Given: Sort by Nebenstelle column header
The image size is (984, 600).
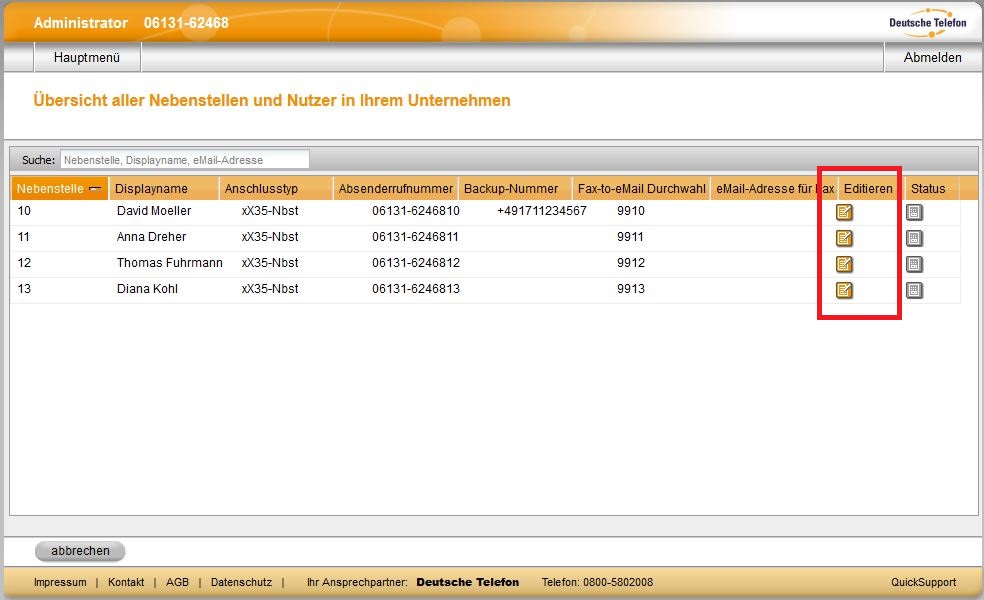Looking at the screenshot, I should tap(59, 188).
